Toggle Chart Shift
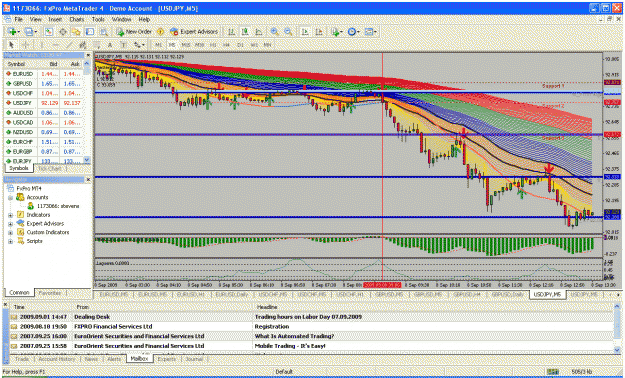 [x=319, y=32]
